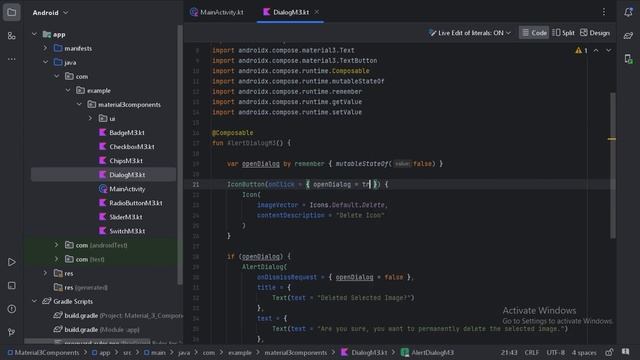Switch editor to Code view
The width and height of the screenshot is (640, 360).
(x=534, y=33)
